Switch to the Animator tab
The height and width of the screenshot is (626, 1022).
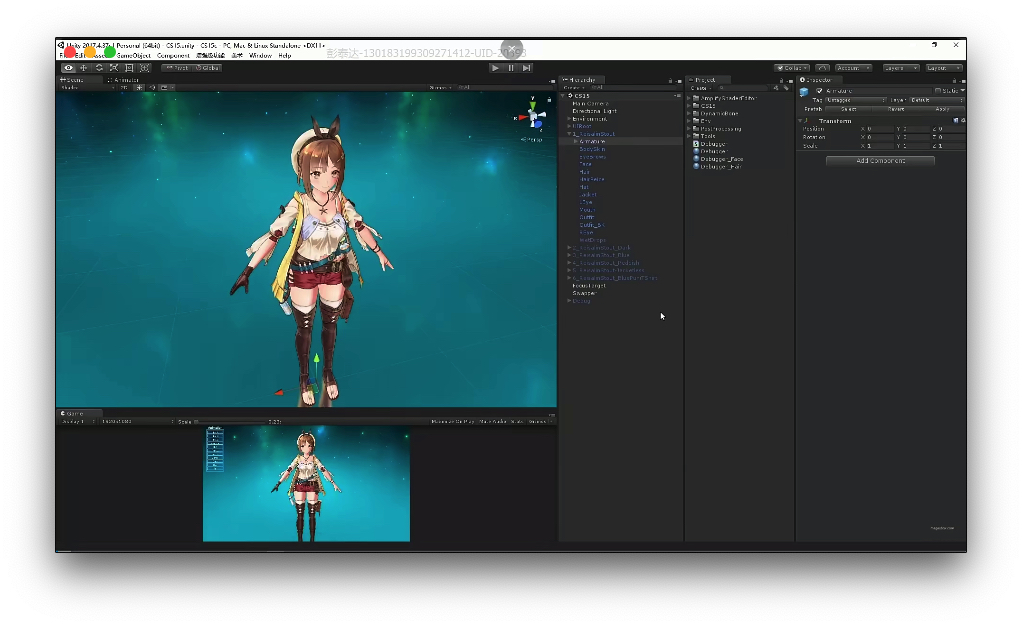[124, 80]
